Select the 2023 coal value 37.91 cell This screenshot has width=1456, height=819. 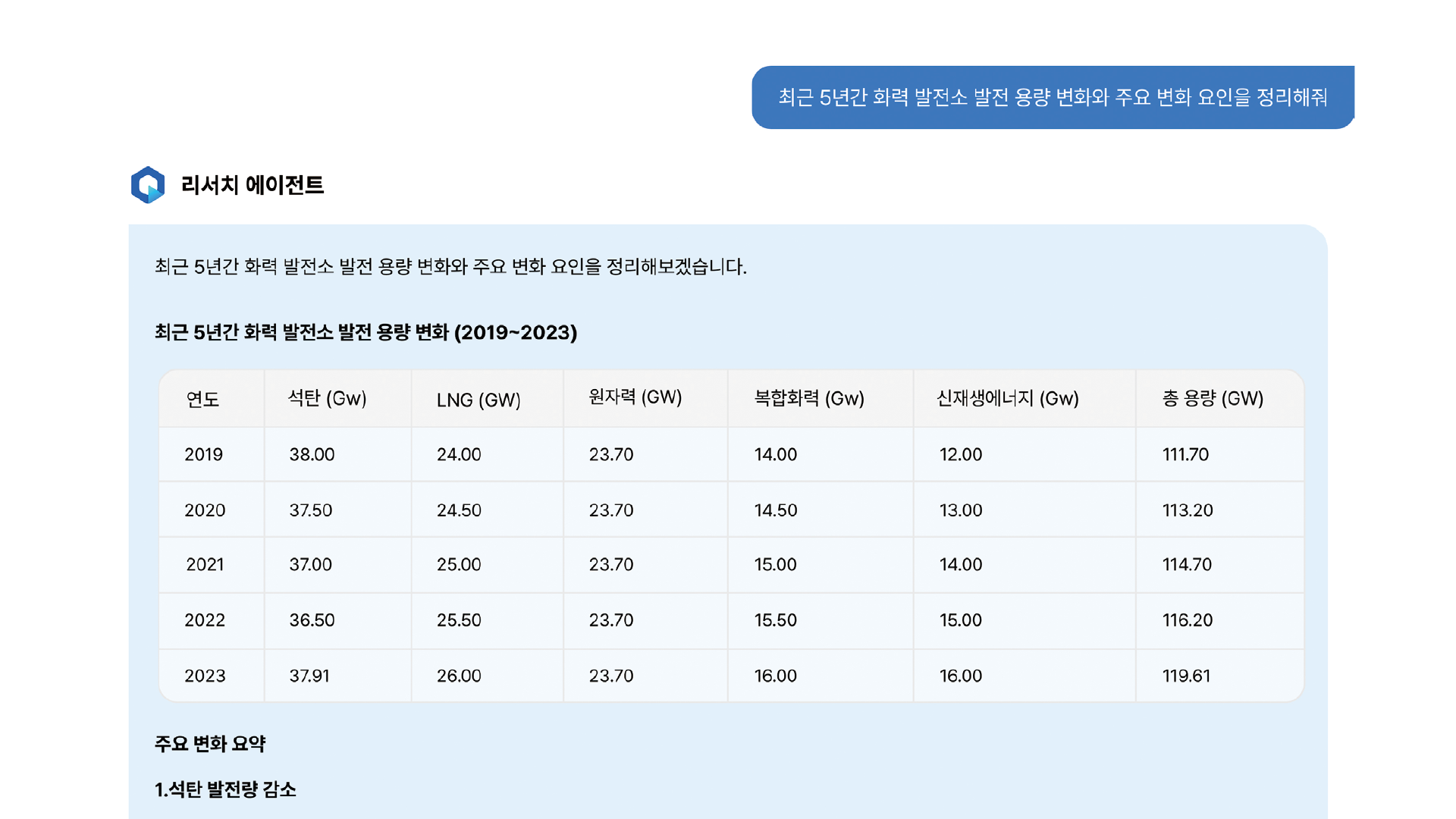pos(309,676)
